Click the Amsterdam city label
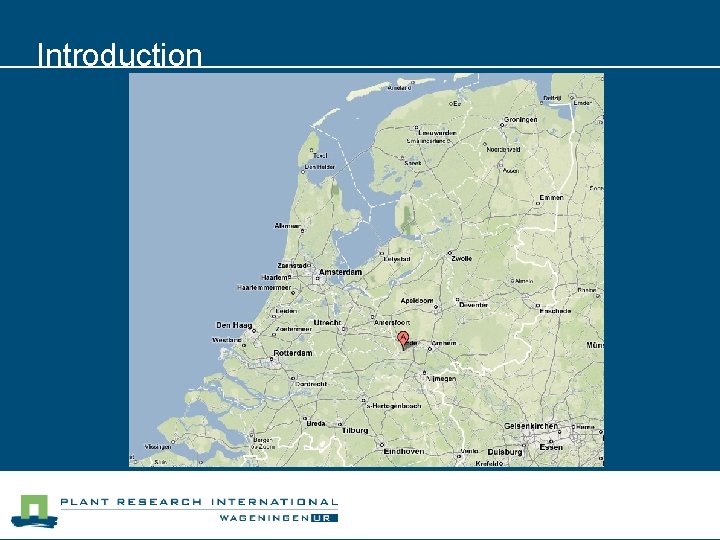Viewport: 720px width, 540px height. click(340, 272)
